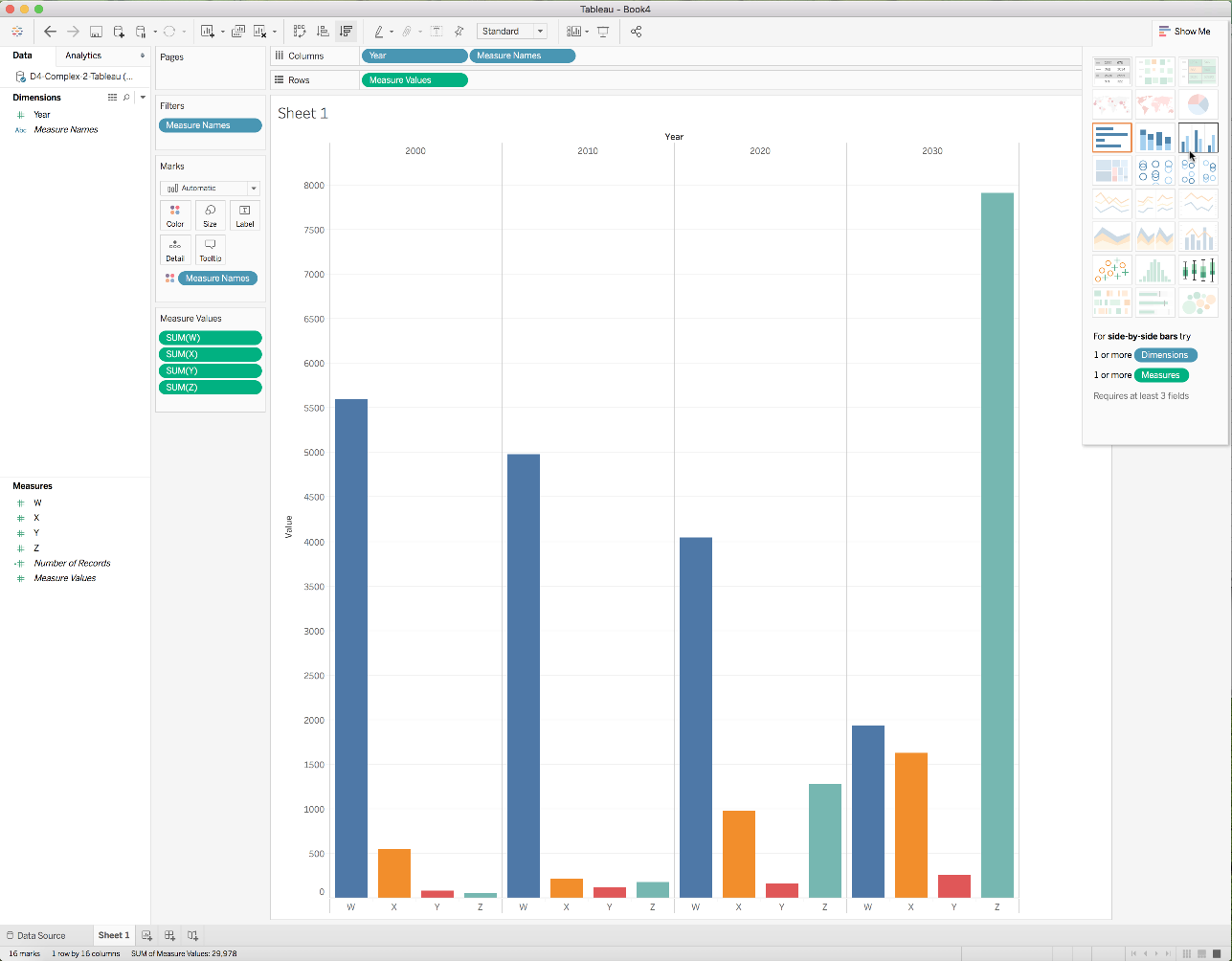Click the presentation mode icon
Image resolution: width=1232 pixels, height=961 pixels.
603,32
